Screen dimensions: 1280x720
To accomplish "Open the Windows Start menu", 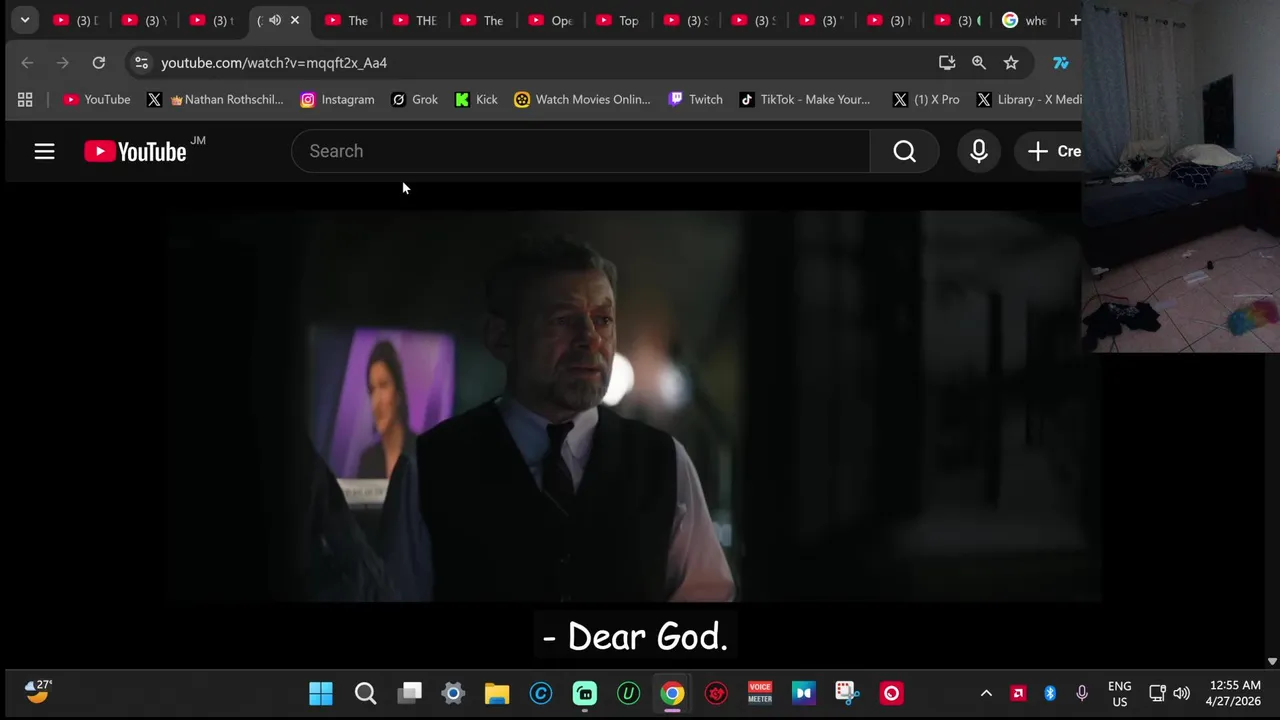I will (x=321, y=693).
